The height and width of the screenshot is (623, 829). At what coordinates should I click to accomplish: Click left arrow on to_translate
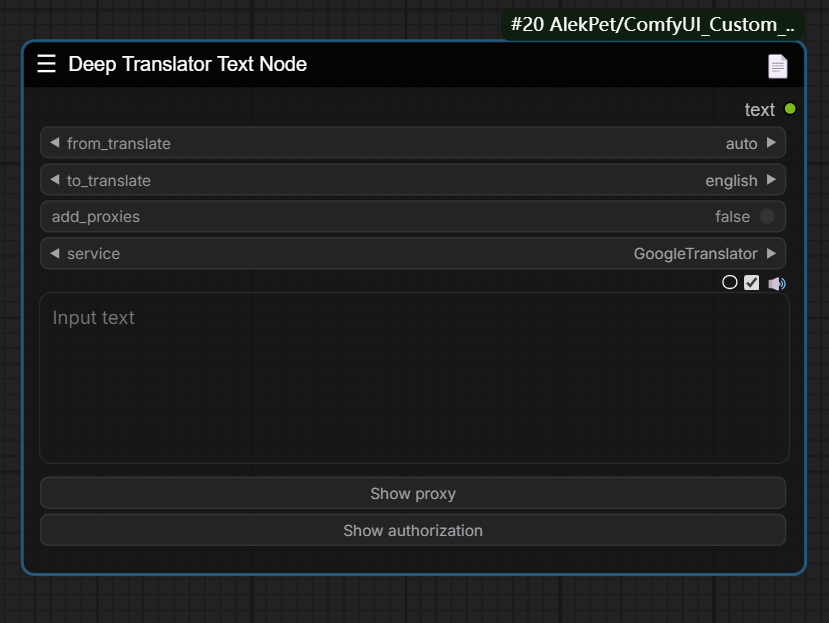(x=55, y=180)
